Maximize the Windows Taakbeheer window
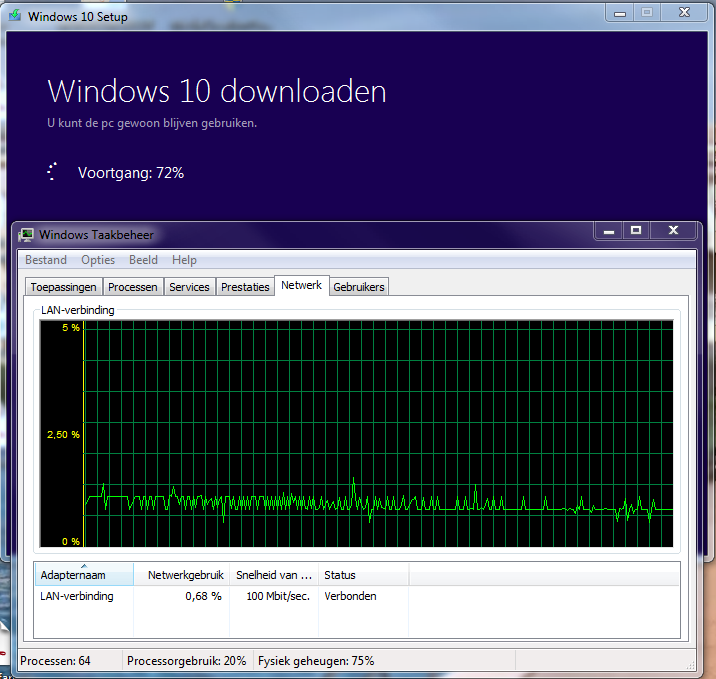Image resolution: width=716 pixels, height=679 pixels. 635,231
